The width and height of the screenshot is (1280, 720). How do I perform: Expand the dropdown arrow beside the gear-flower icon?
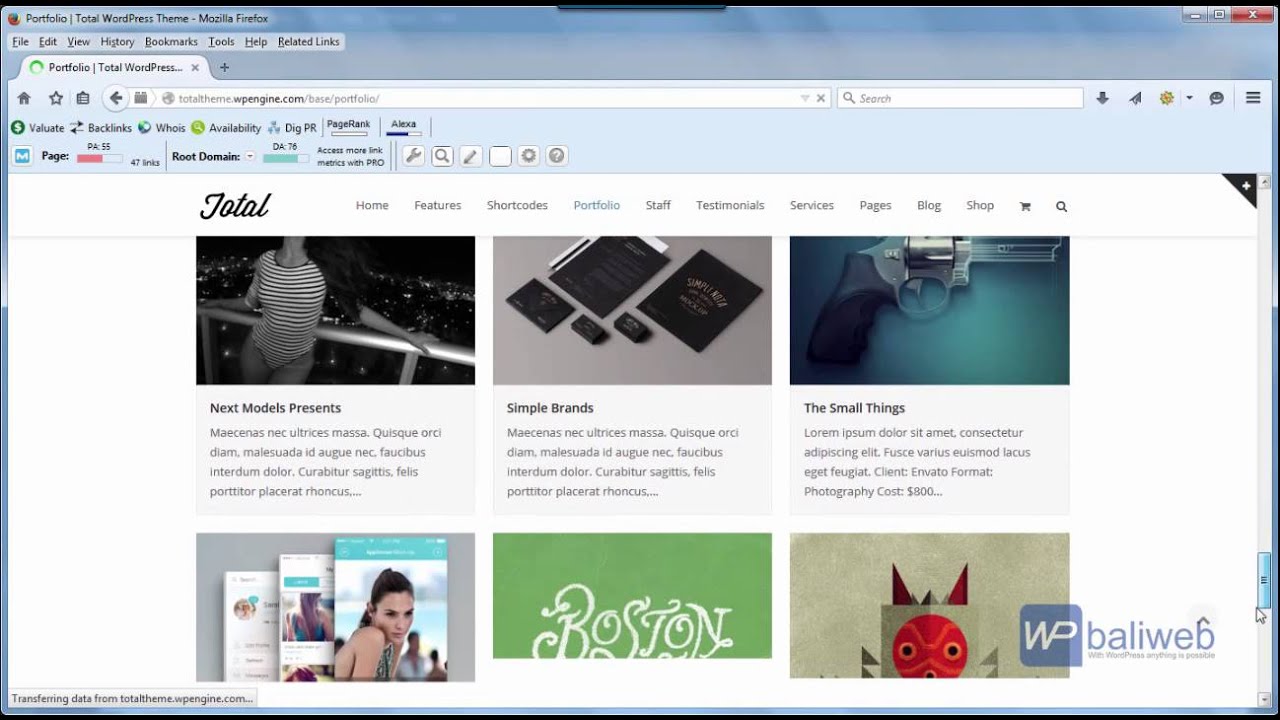point(1189,98)
